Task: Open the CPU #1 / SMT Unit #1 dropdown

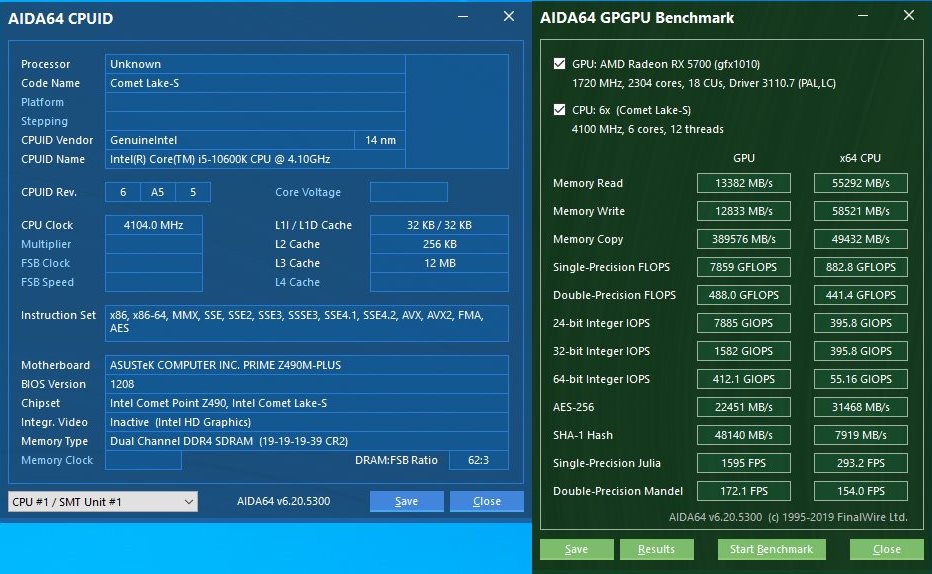Action: (x=103, y=502)
